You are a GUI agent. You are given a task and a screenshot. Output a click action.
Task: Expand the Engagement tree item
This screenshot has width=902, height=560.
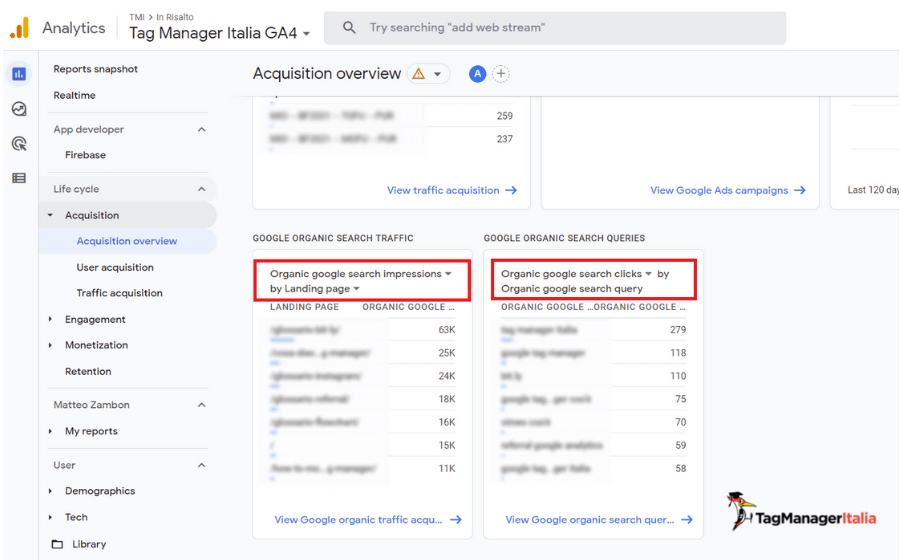(x=50, y=319)
